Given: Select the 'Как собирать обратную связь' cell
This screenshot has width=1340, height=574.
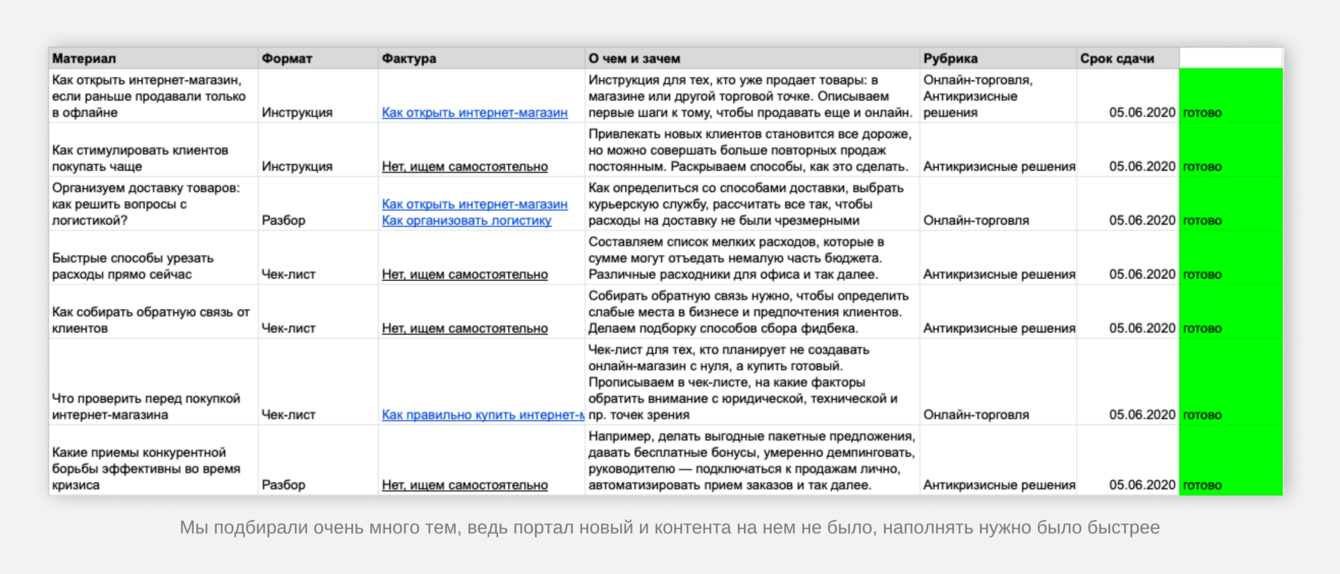Looking at the screenshot, I should tap(150, 319).
